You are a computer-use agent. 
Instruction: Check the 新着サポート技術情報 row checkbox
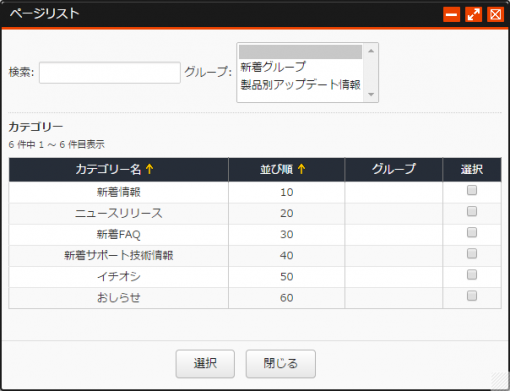(472, 254)
